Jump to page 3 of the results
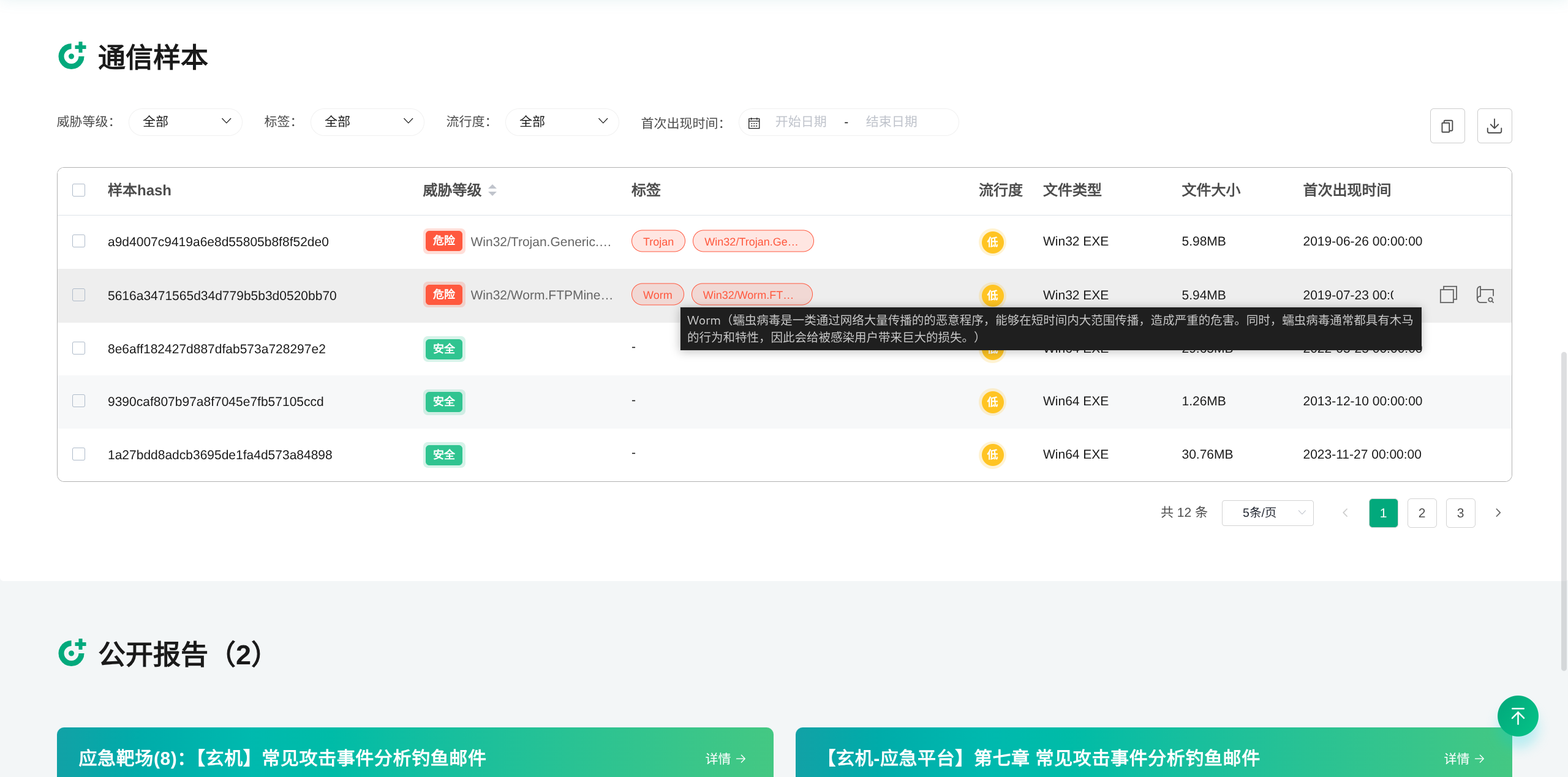 1460,513
